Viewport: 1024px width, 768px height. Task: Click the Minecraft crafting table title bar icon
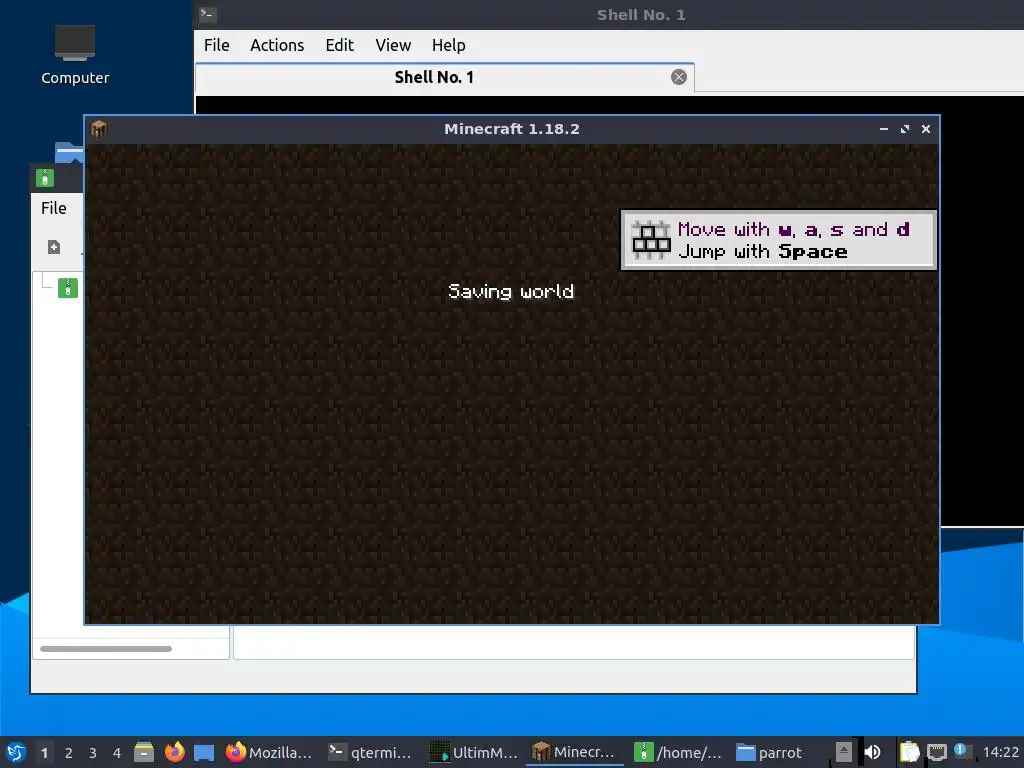click(x=99, y=129)
